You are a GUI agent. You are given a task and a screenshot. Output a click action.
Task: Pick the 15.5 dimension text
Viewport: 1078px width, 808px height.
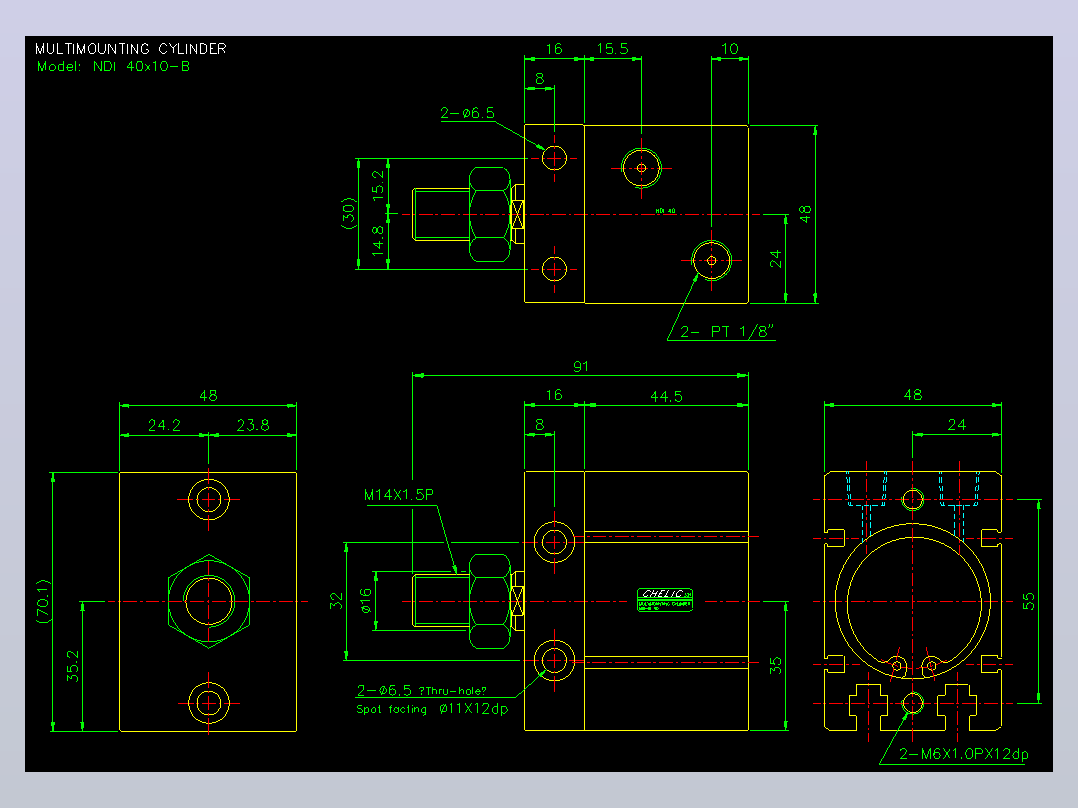[613, 49]
